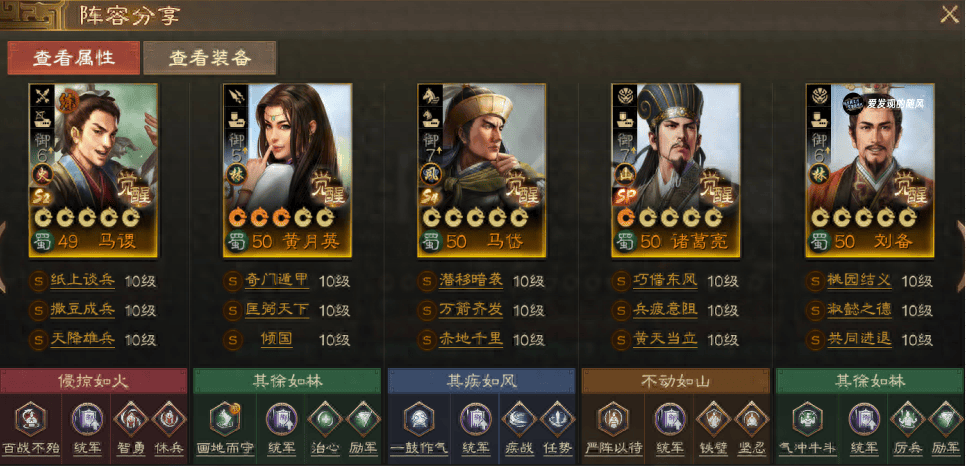This screenshot has height=466, width=966.
Task: Select the 画地而守 skill icon
Action: pyautogui.click(x=225, y=419)
